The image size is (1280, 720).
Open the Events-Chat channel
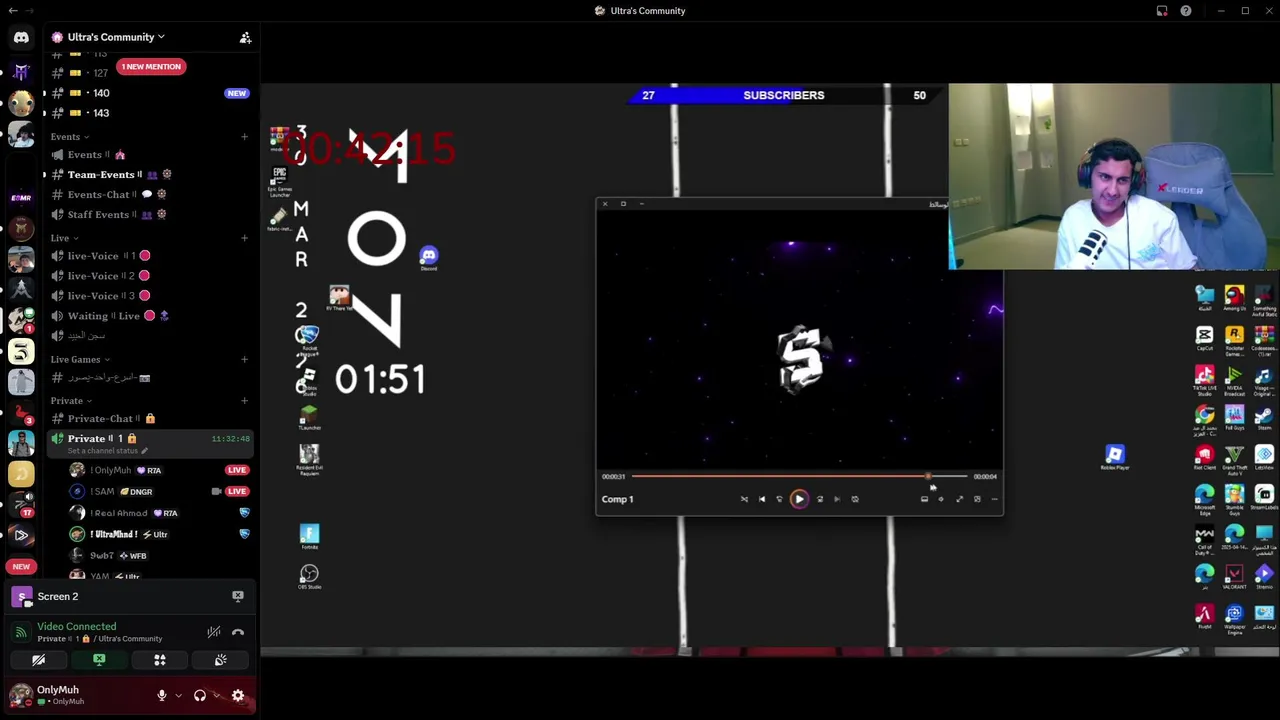(150, 195)
